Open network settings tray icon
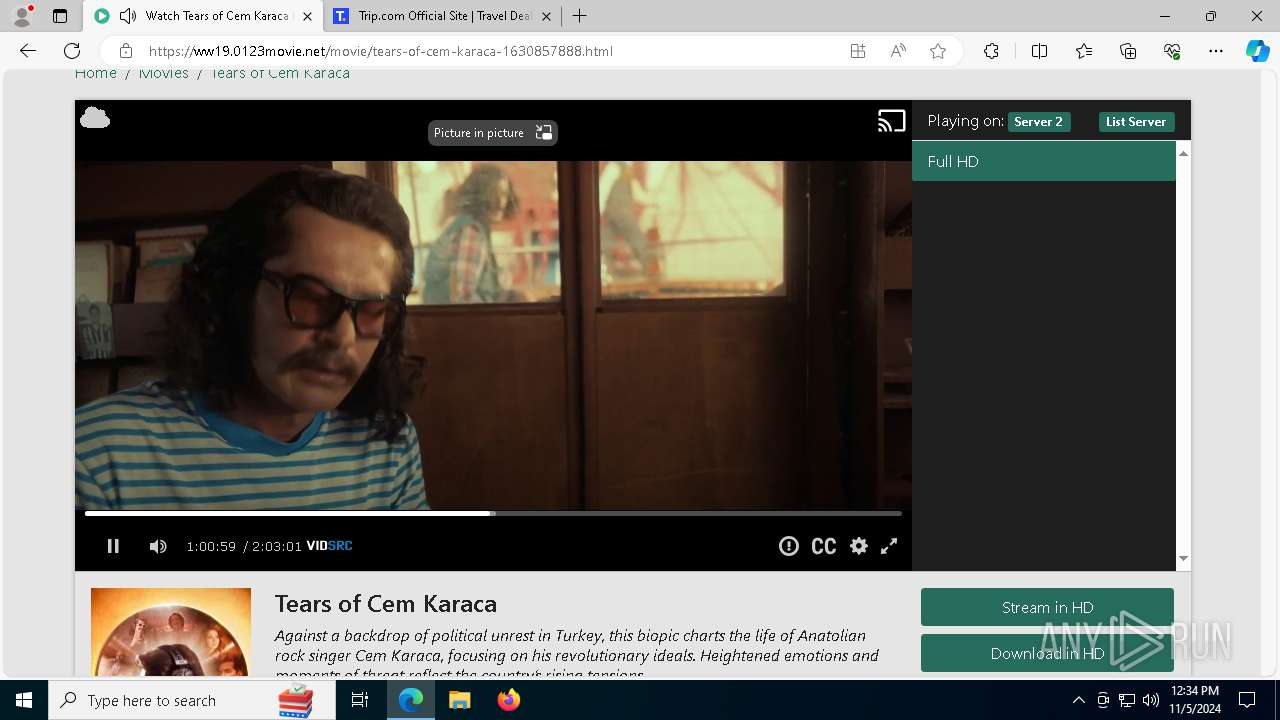1280x720 pixels. pos(1127,700)
